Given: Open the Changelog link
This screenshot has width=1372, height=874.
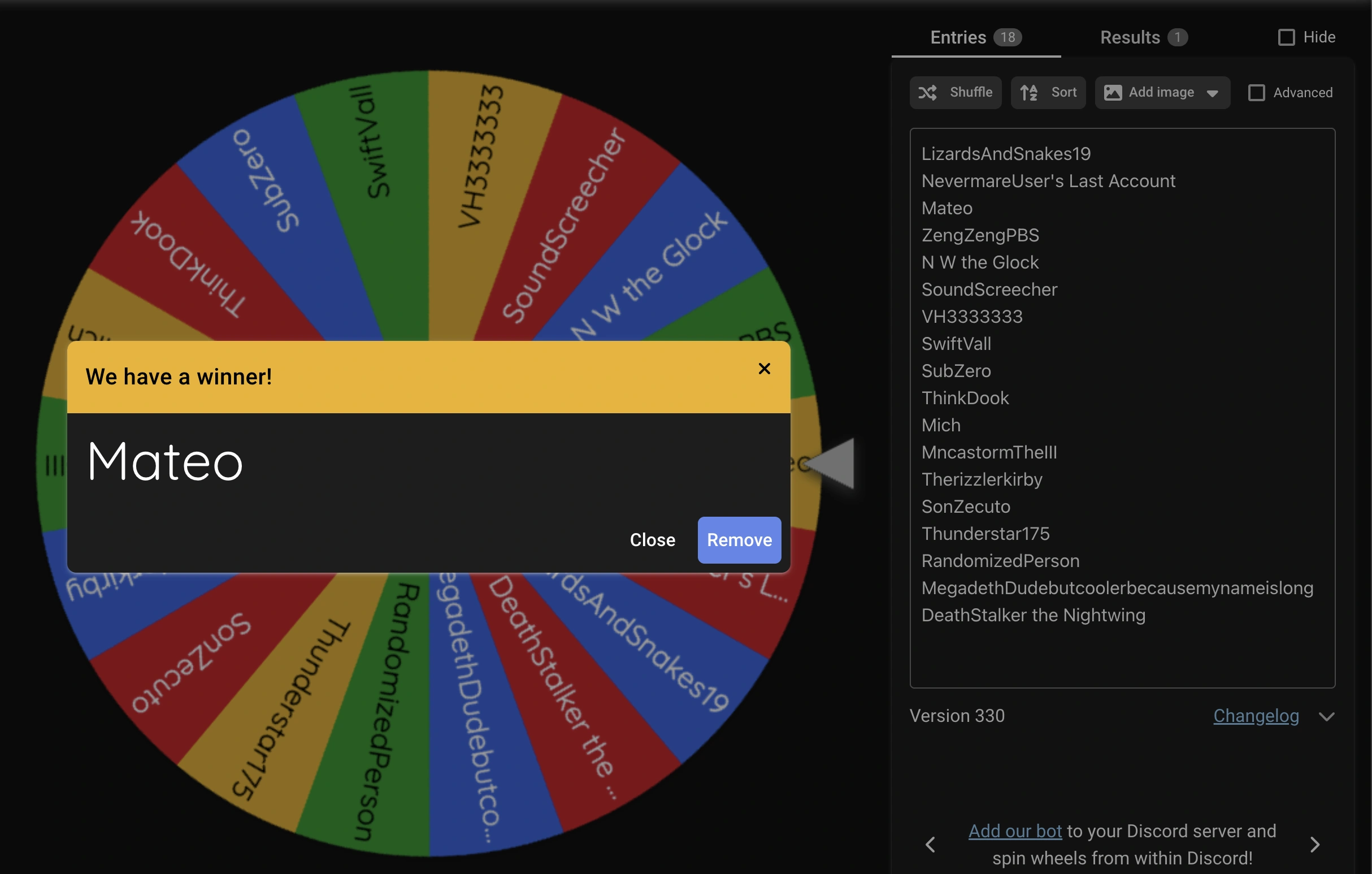Looking at the screenshot, I should [1256, 716].
